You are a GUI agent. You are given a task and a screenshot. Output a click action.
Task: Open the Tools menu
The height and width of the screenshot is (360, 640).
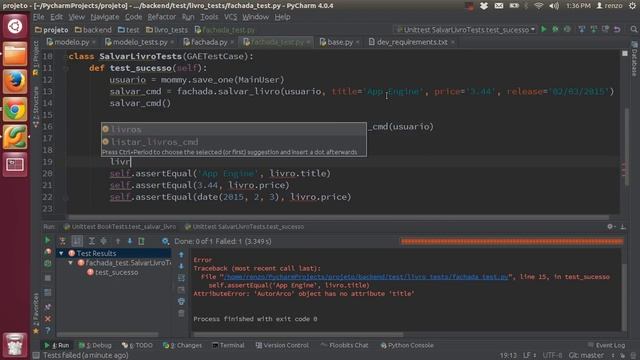tap(209, 17)
